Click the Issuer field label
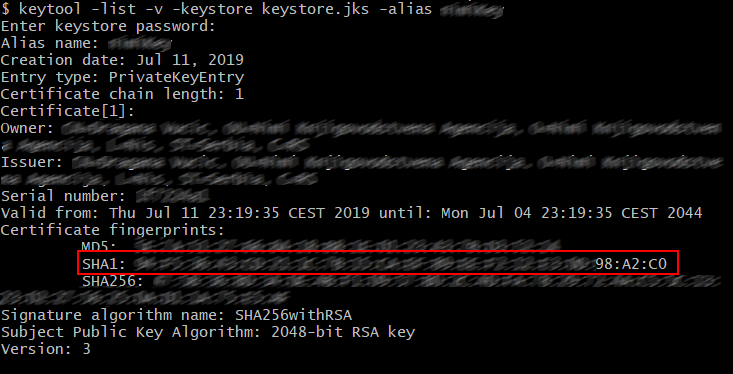The height and width of the screenshot is (374, 733). (x=32, y=162)
